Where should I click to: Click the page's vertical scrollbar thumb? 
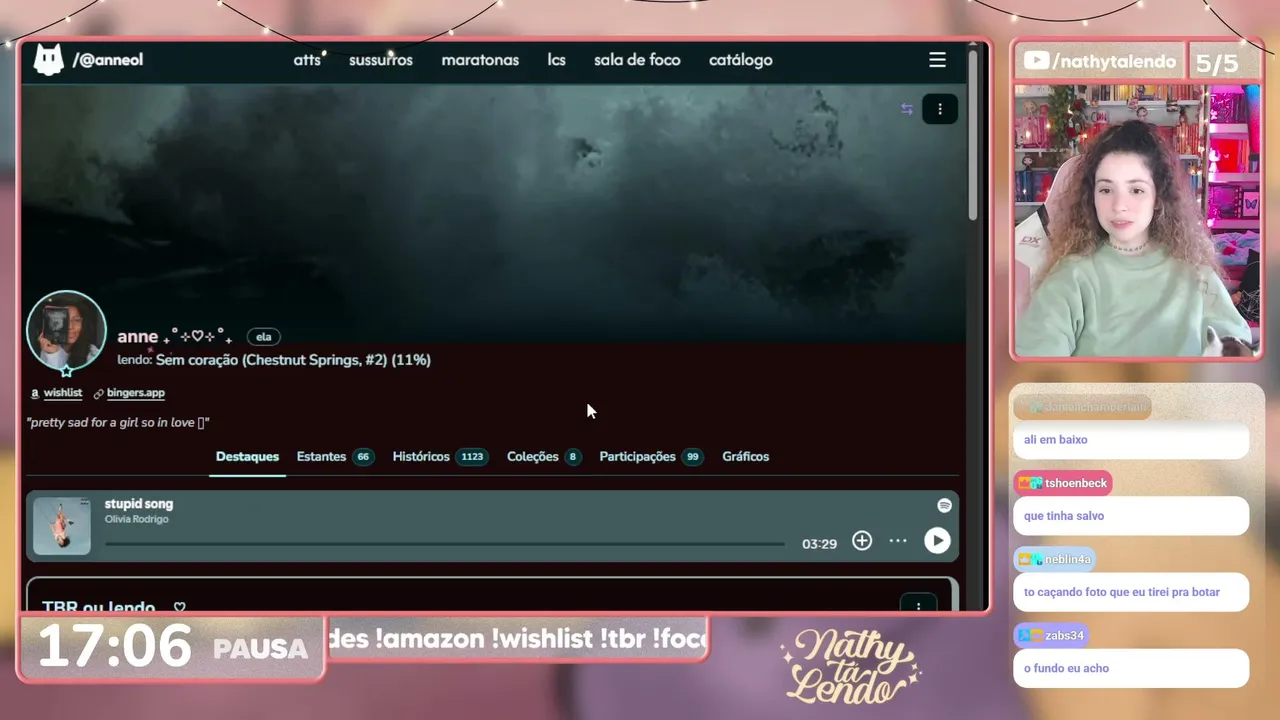pos(973,135)
